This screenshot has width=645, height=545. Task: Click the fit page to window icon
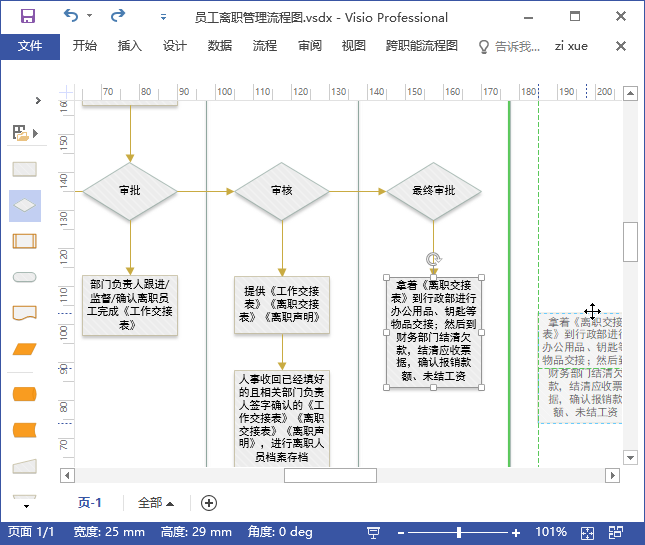click(x=587, y=533)
